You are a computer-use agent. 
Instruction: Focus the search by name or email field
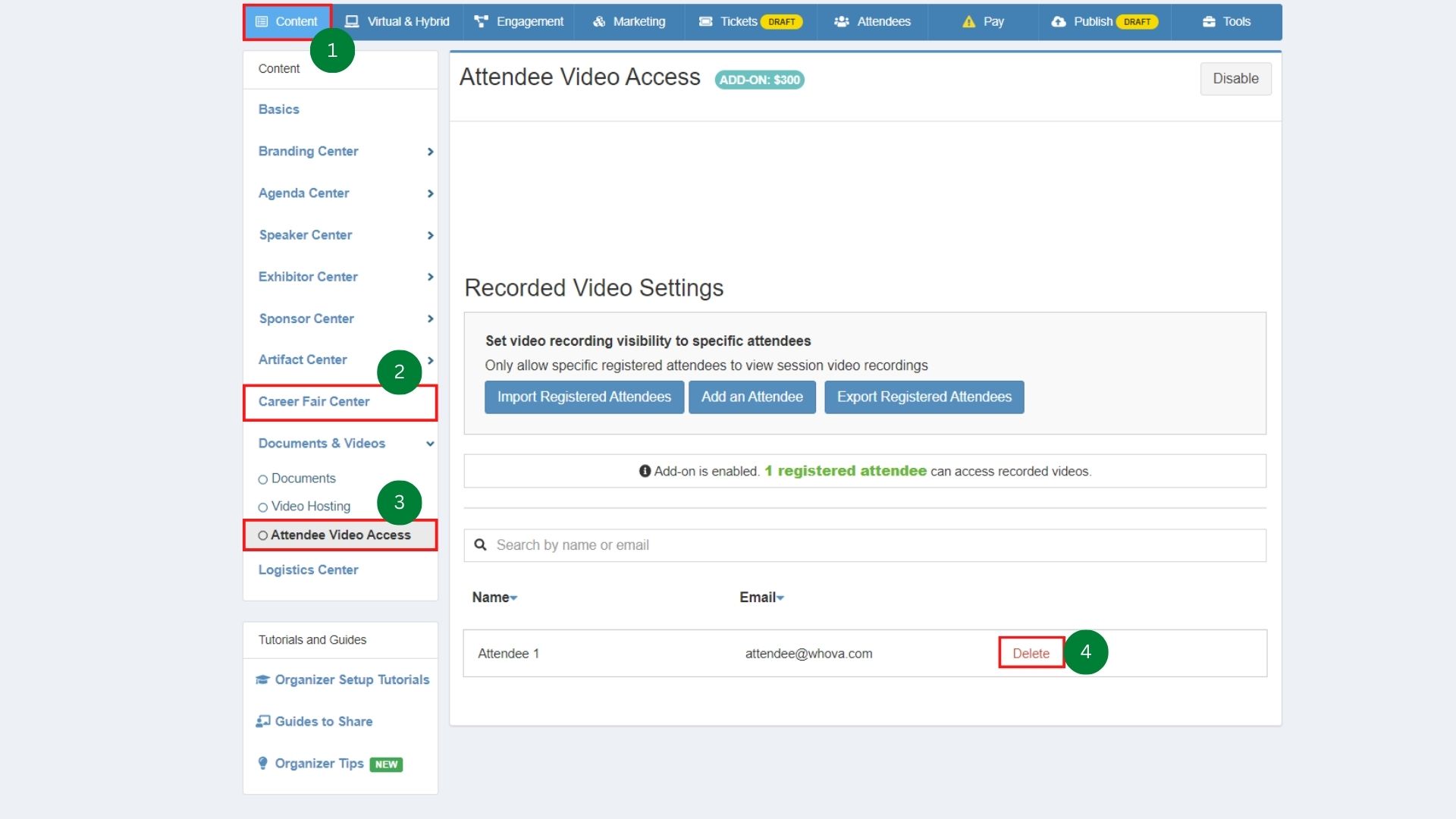(x=864, y=545)
